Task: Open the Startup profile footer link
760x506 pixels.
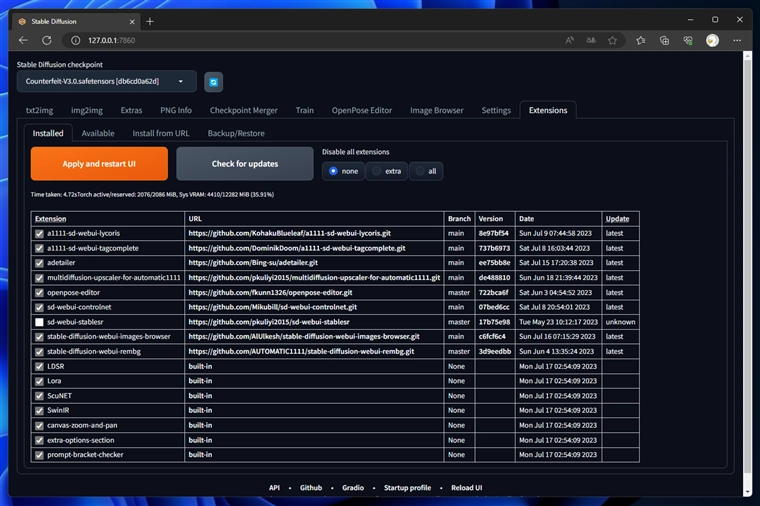Action: tap(407, 488)
